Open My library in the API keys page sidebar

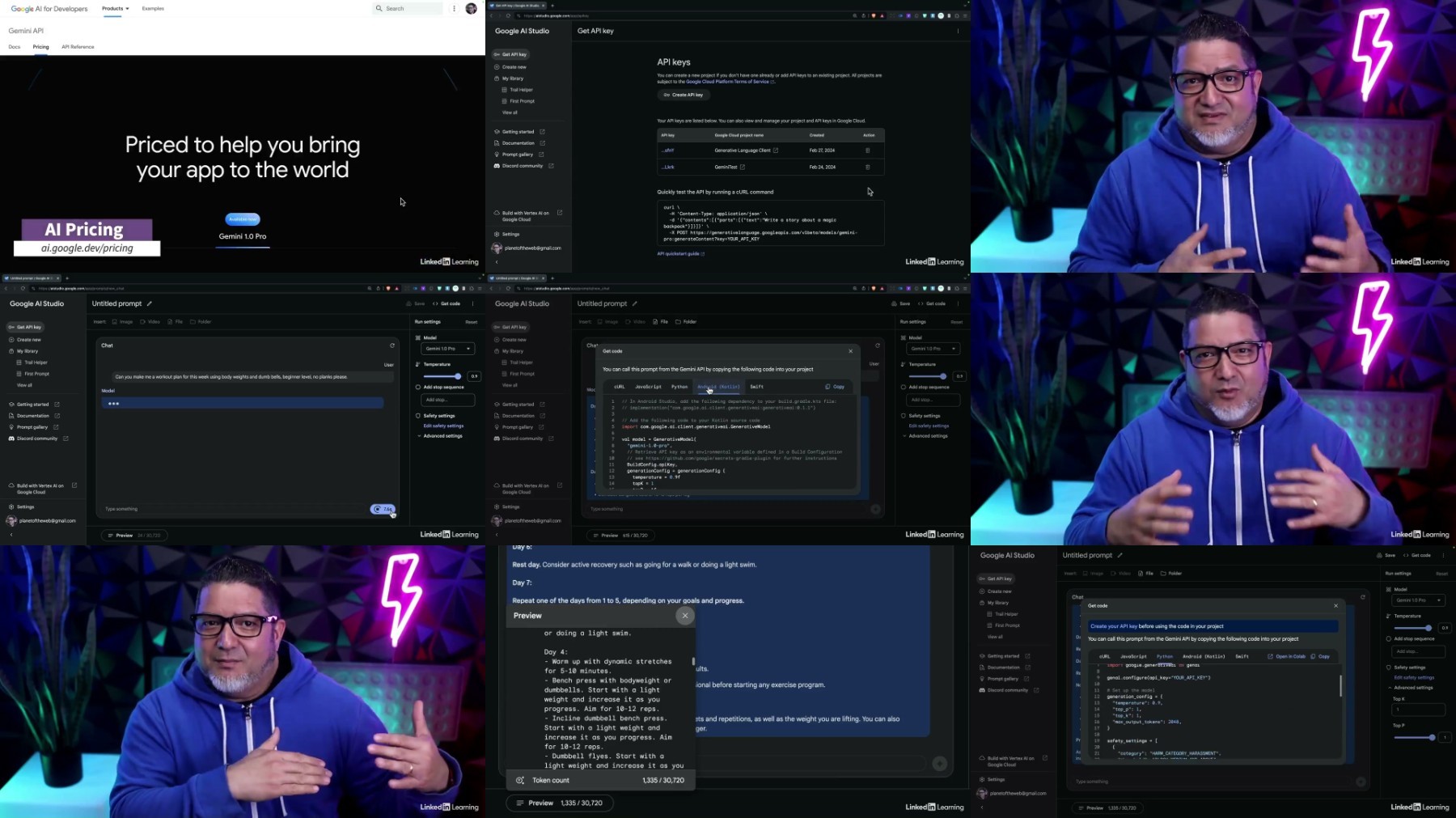coord(512,78)
